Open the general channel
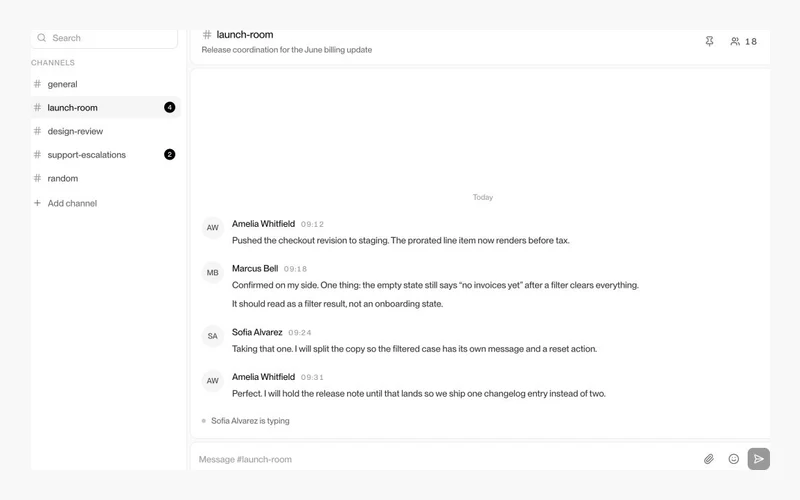Viewport: 800px width, 500px height. pos(106,84)
